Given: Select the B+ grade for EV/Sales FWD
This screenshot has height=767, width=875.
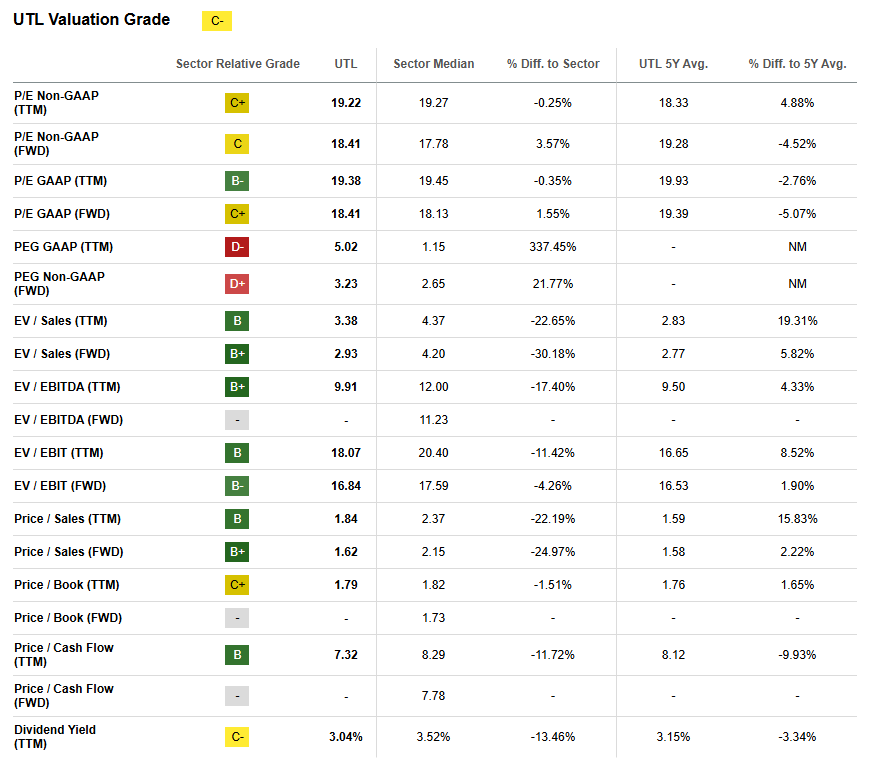Looking at the screenshot, I should (237, 353).
